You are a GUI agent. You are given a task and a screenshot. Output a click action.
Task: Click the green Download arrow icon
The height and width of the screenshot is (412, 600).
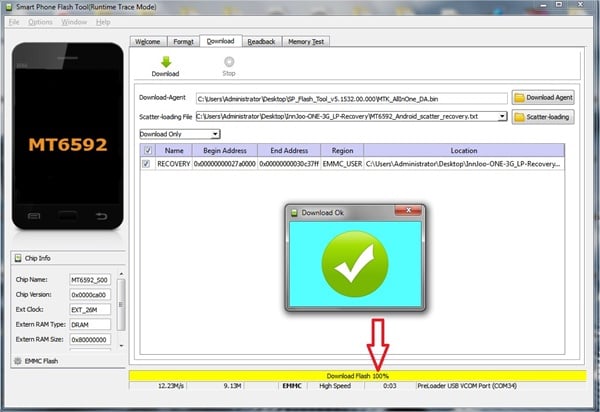[166, 62]
